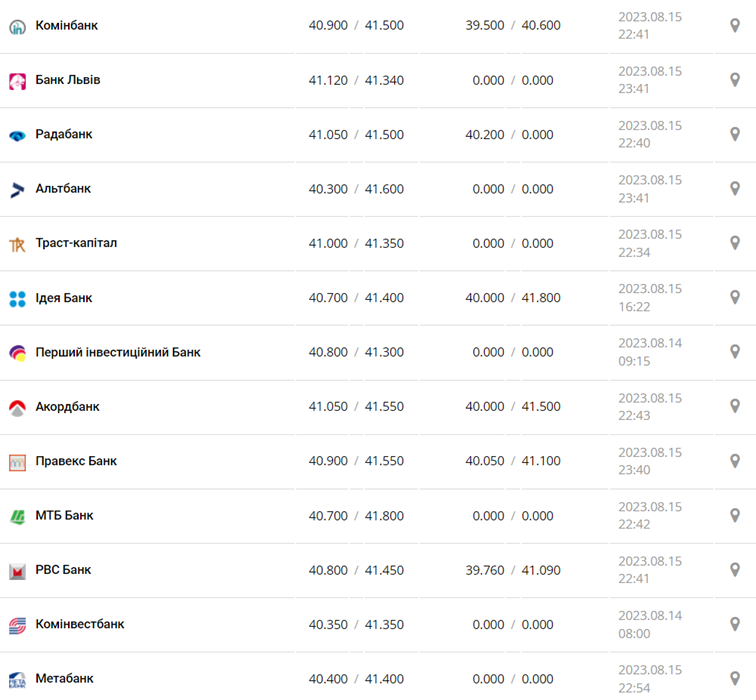Click the Траст-капітал logo icon
Screen dimensions: 756x700
pos(17,244)
